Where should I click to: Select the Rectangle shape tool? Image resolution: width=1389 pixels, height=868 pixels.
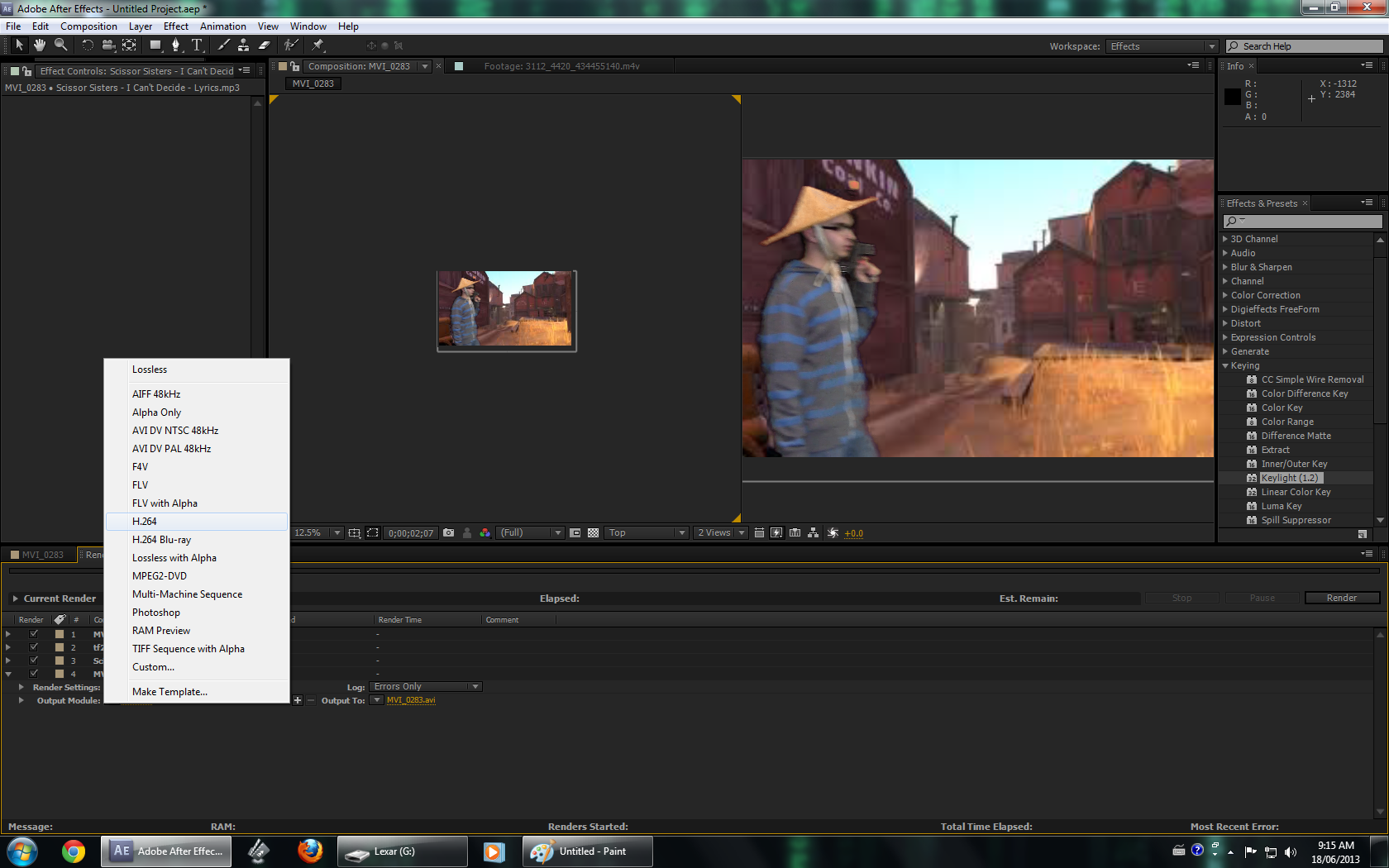155,45
